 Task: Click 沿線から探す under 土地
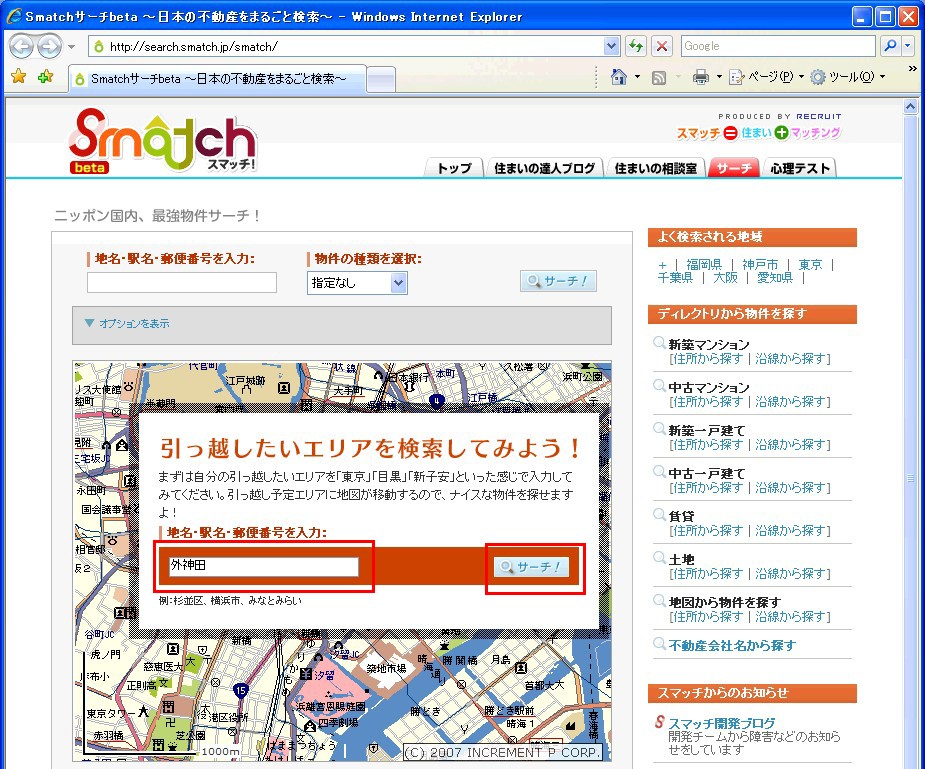pyautogui.click(x=790, y=574)
